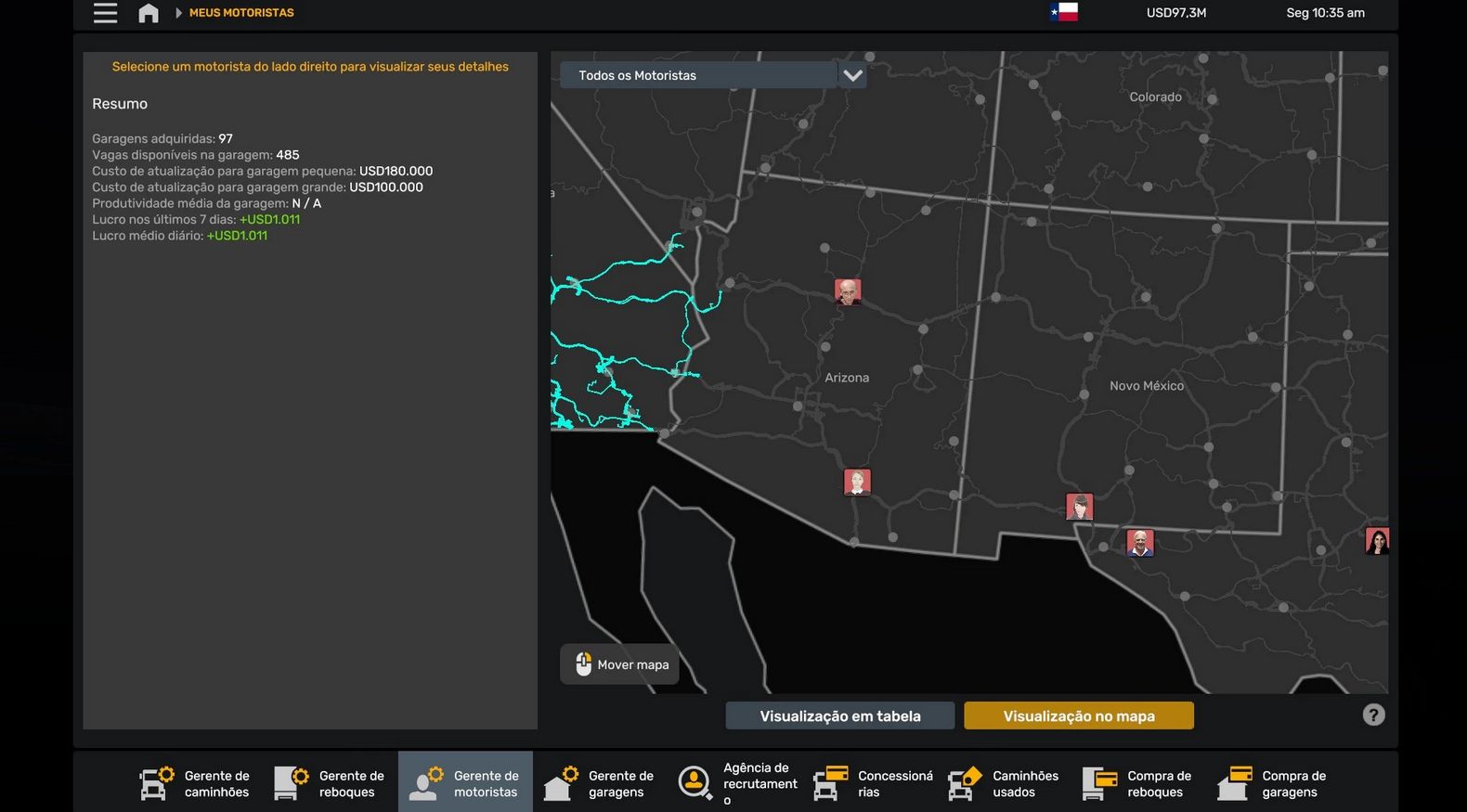Image resolution: width=1467 pixels, height=812 pixels.
Task: Open the hamburger main menu
Action: (x=105, y=13)
